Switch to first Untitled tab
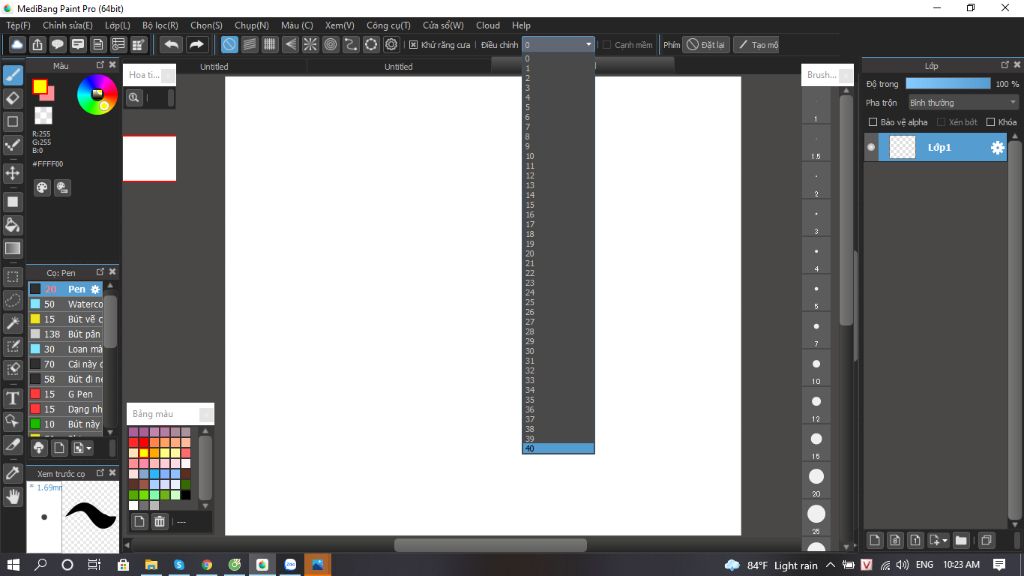The image size is (1024, 576). pos(214,67)
